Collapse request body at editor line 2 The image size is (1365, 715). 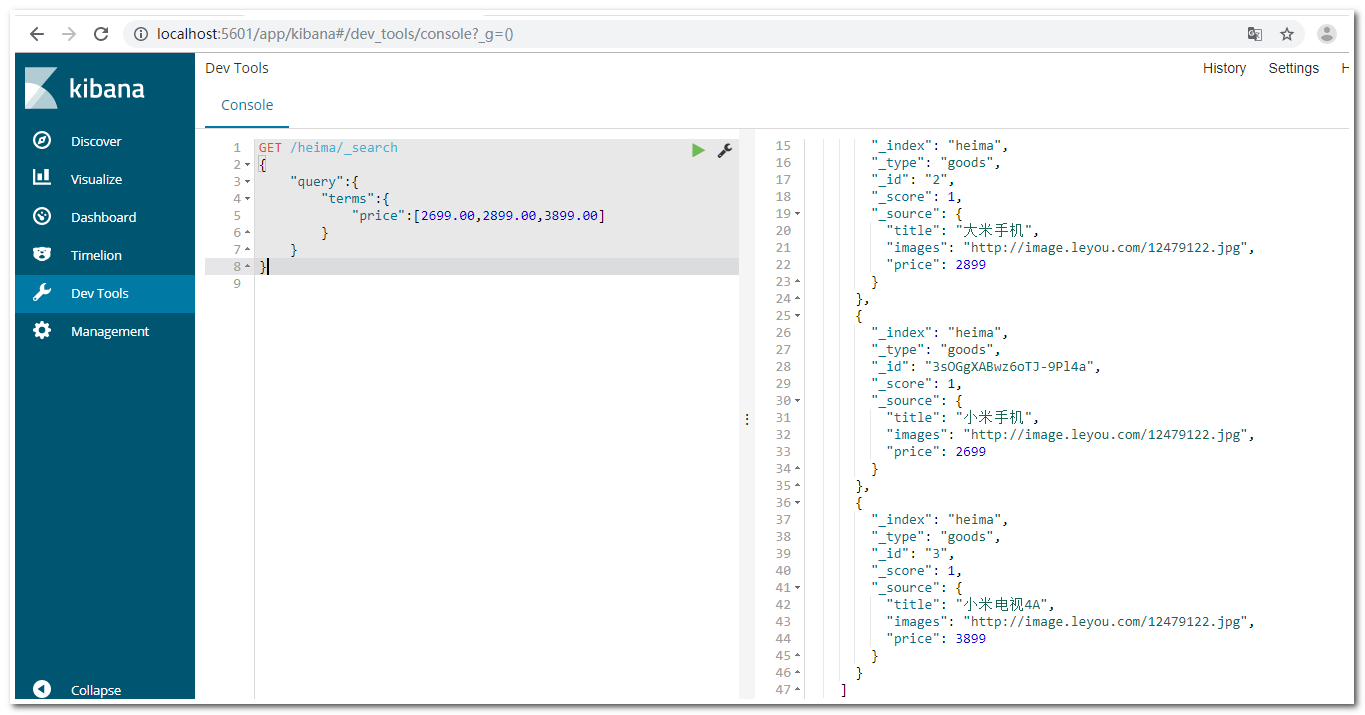point(248,165)
